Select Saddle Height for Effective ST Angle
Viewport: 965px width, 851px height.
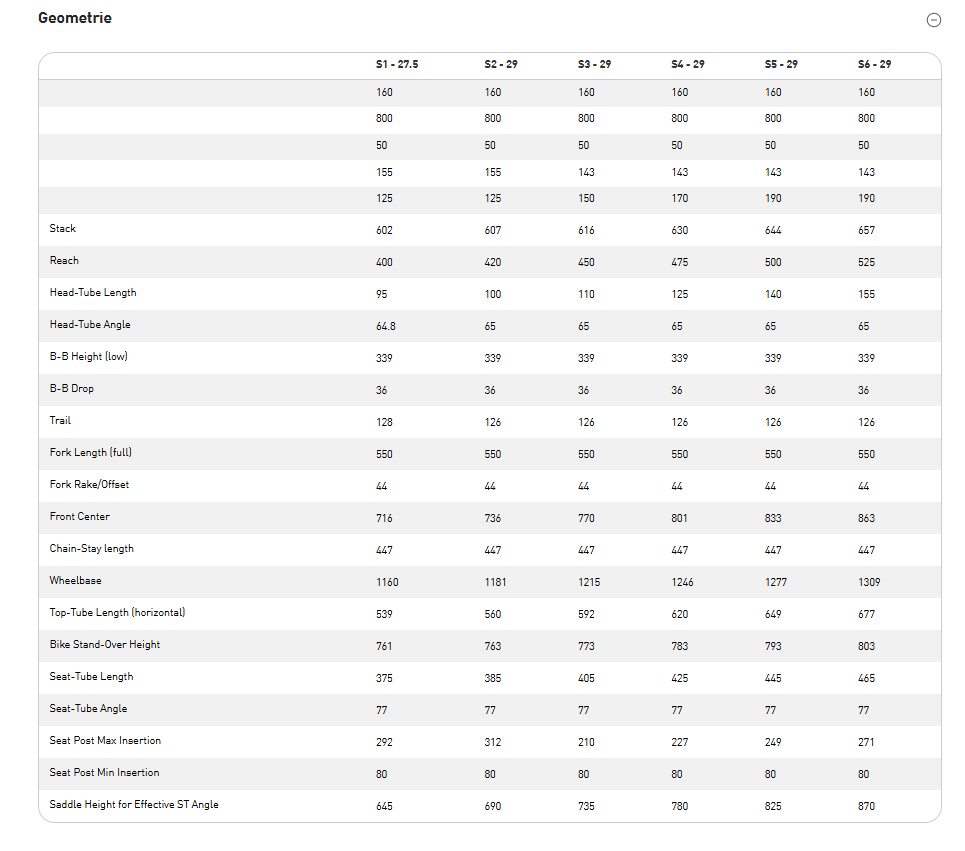coord(134,805)
